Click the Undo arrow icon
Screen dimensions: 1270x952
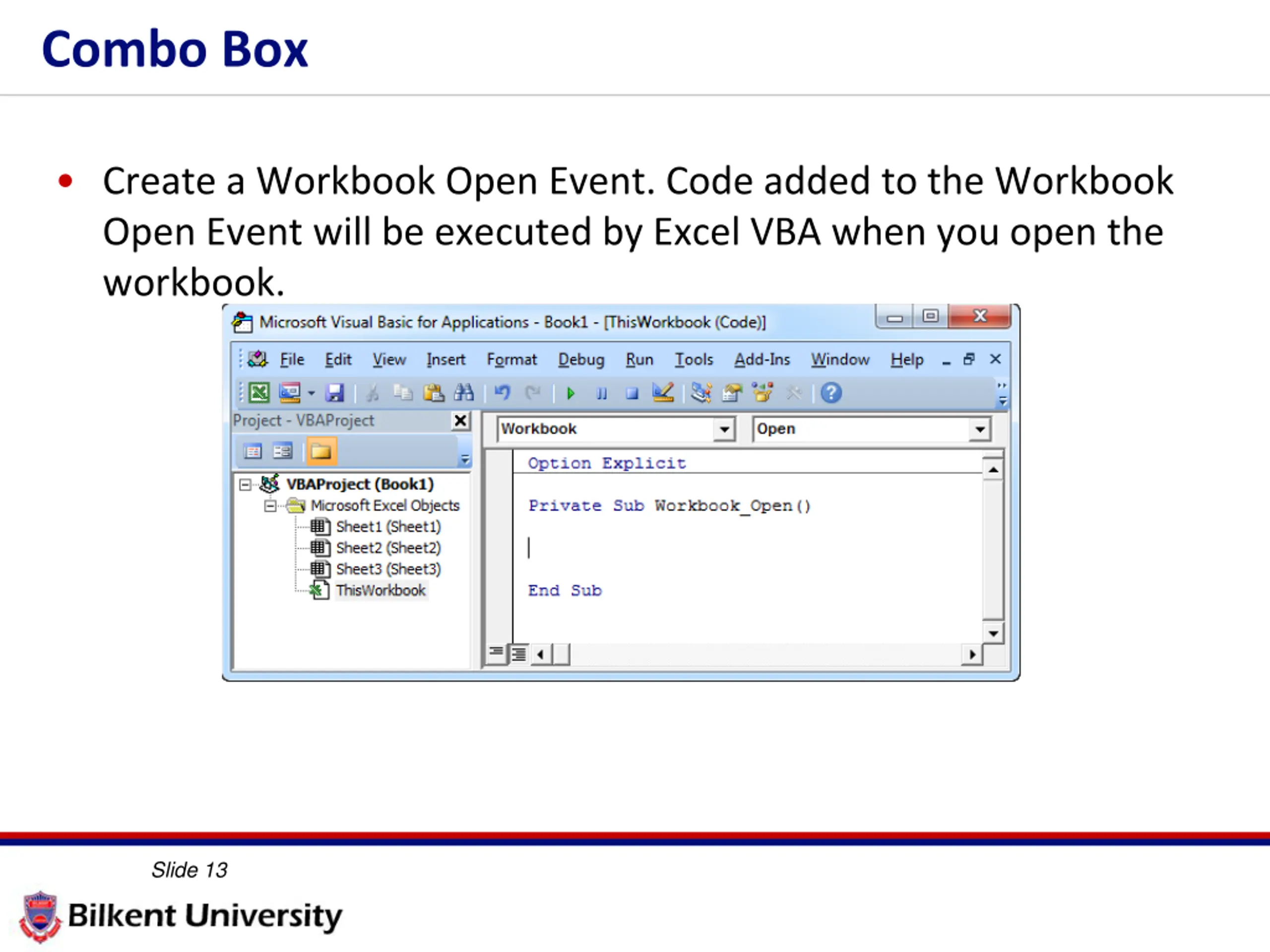(x=503, y=393)
